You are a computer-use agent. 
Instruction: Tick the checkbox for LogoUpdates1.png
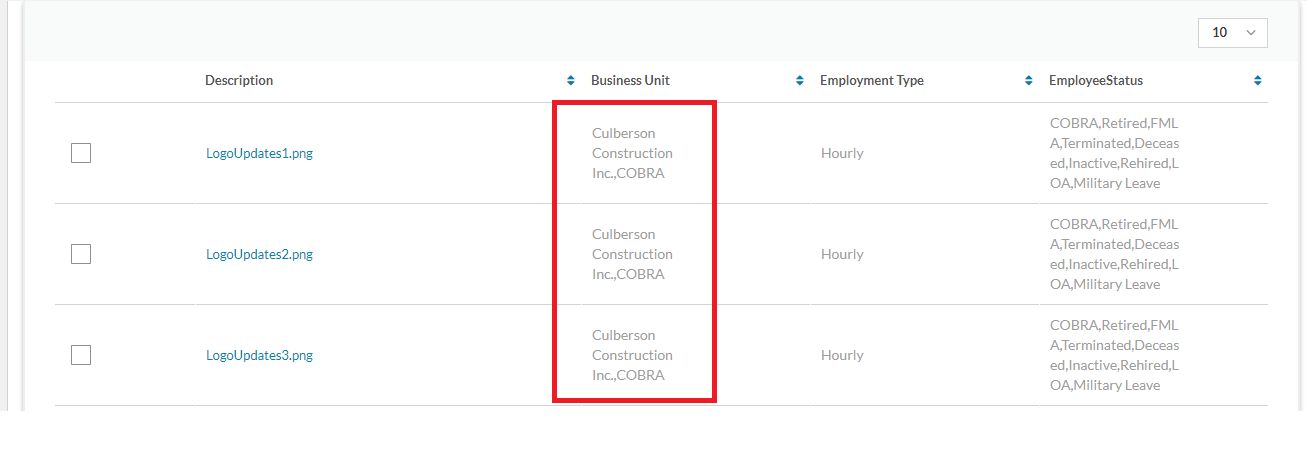81,153
